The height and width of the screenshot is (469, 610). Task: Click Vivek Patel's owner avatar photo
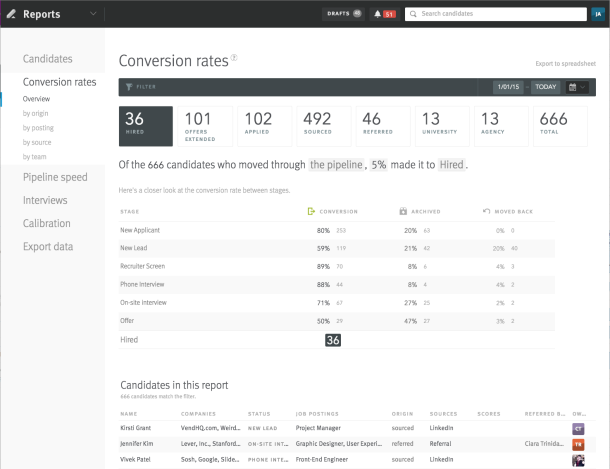(578, 461)
